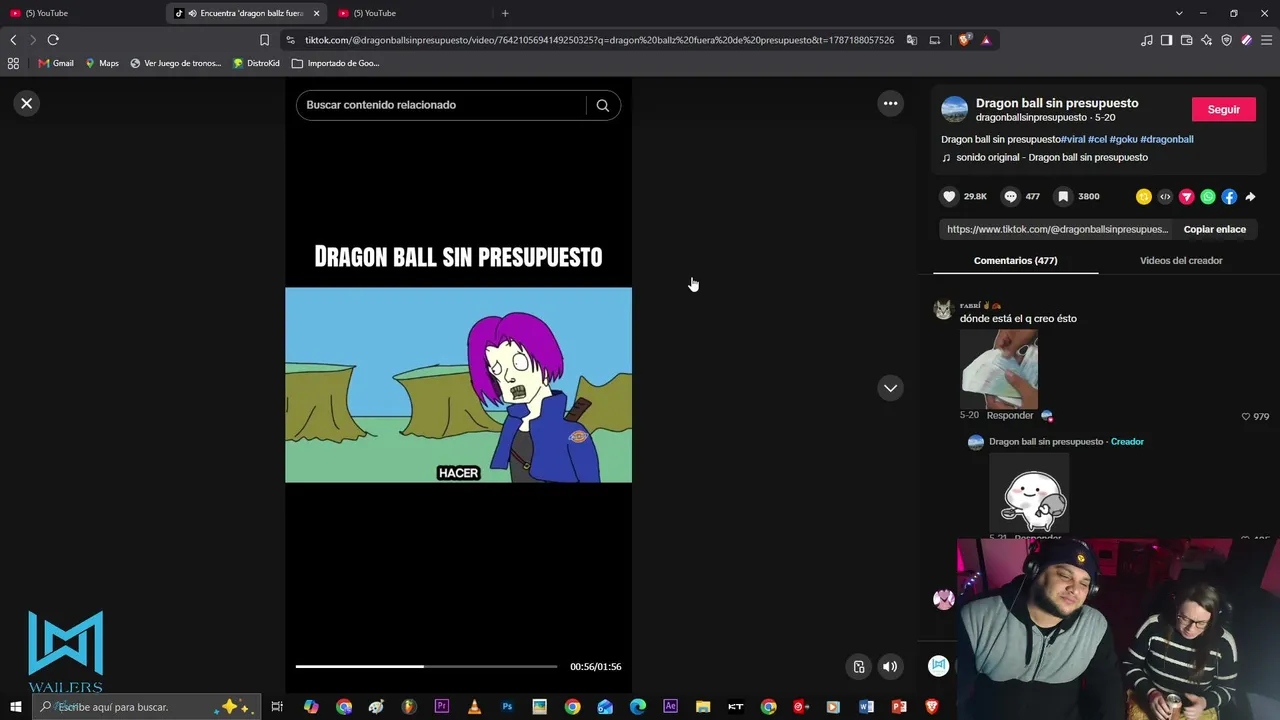Image resolution: width=1280 pixels, height=720 pixels.
Task: Submit the related content search
Action: (602, 105)
